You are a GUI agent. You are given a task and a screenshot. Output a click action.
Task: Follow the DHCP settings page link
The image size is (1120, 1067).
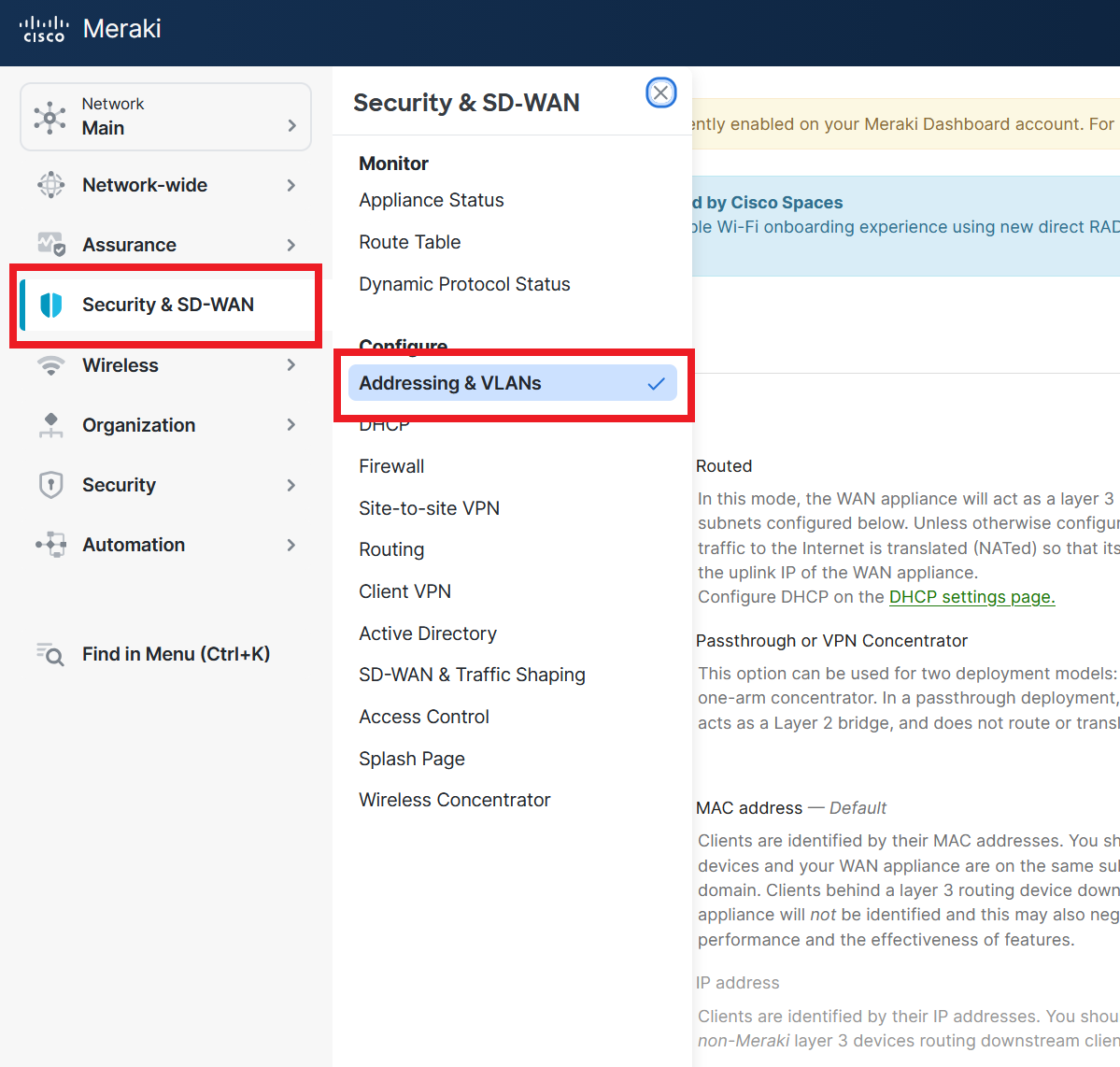(x=971, y=597)
